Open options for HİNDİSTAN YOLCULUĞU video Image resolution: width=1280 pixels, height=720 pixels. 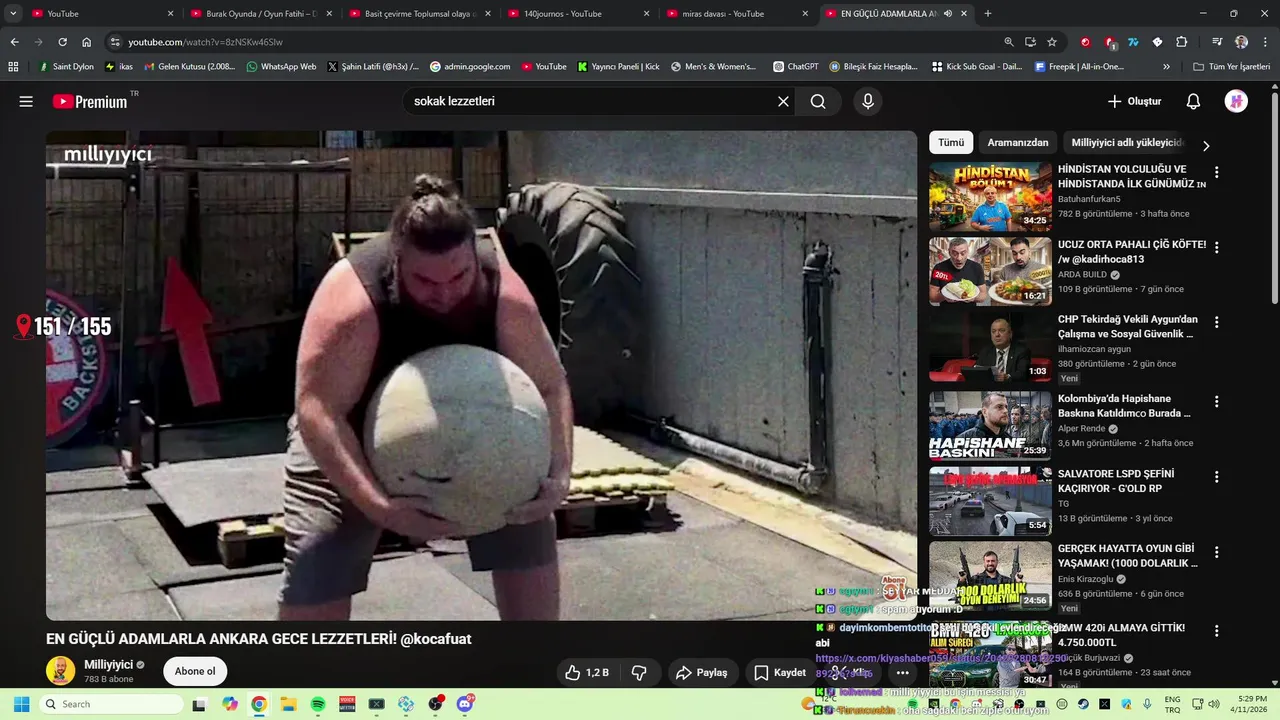click(x=1216, y=172)
